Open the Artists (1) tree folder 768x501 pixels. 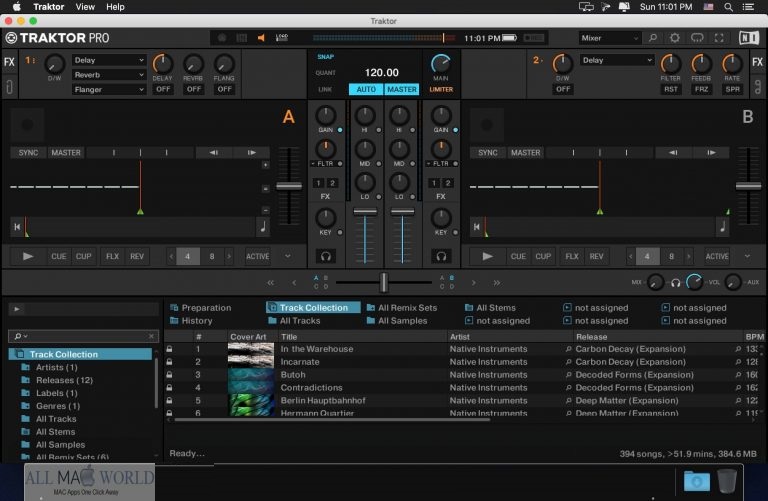tap(56, 367)
